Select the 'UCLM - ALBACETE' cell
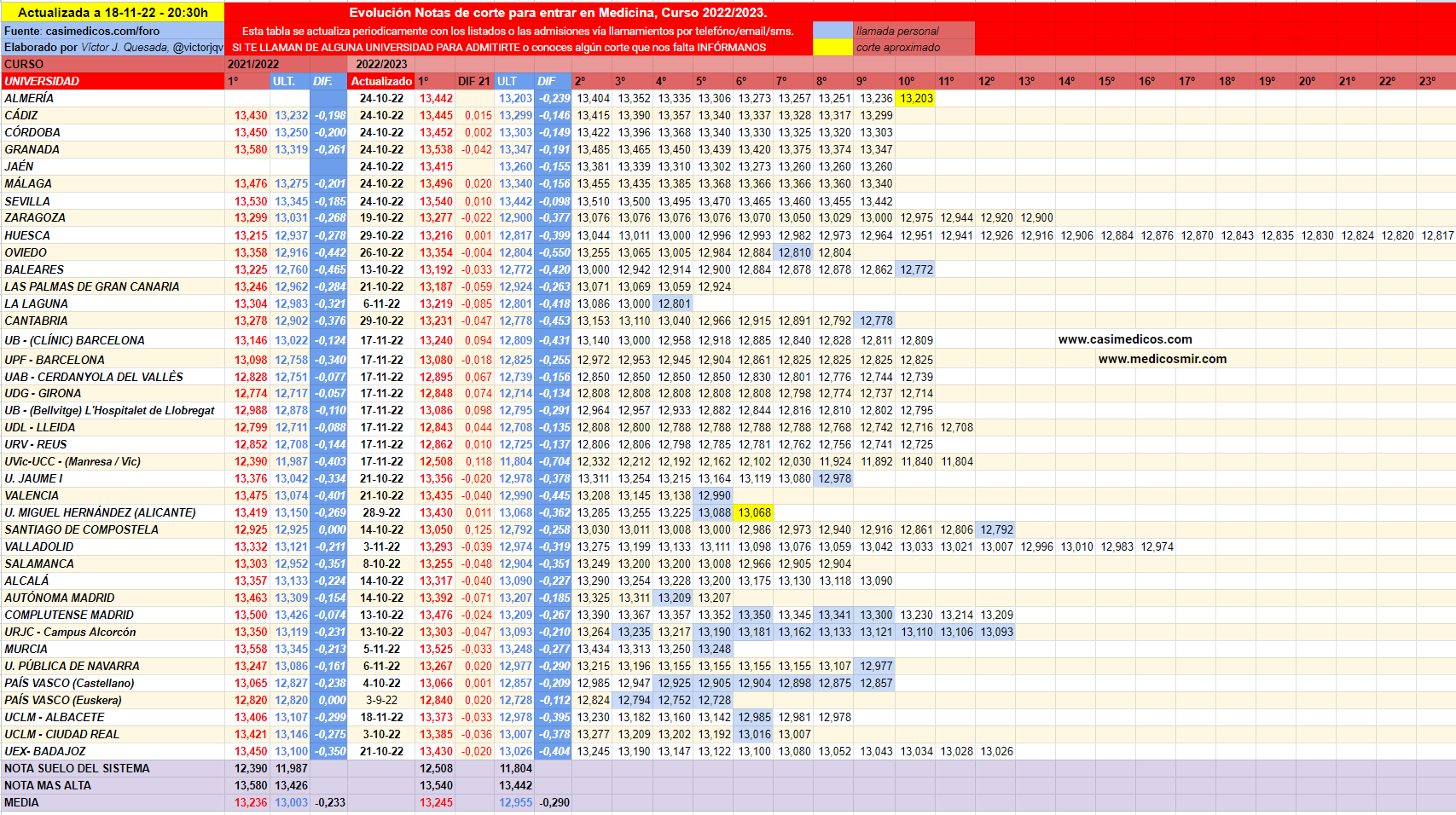Viewport: 1456px width, 815px height. (113, 717)
